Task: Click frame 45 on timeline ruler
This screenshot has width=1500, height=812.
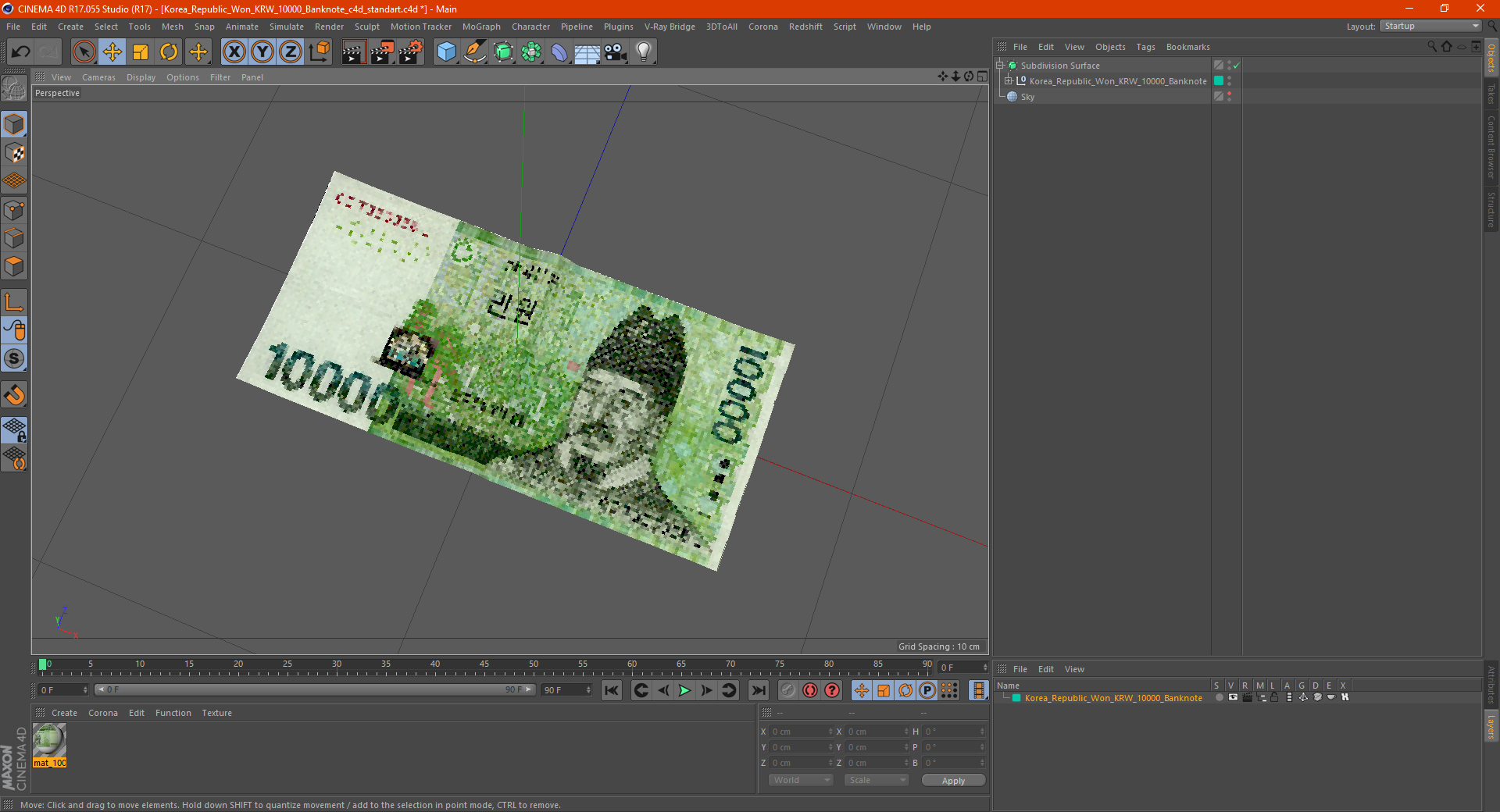Action: tap(484, 666)
